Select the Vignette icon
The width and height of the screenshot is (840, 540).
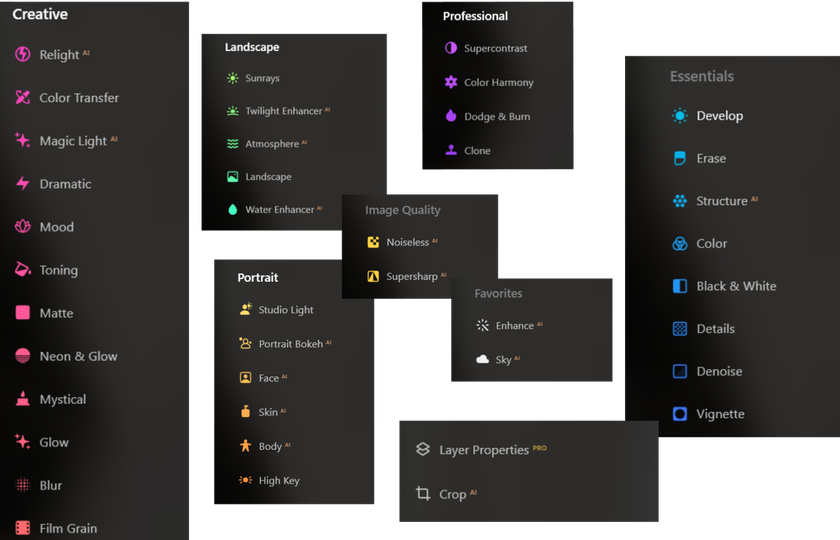point(680,414)
